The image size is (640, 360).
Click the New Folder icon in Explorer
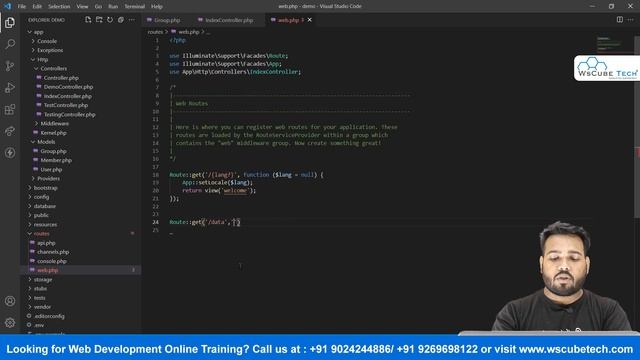tap(99, 20)
